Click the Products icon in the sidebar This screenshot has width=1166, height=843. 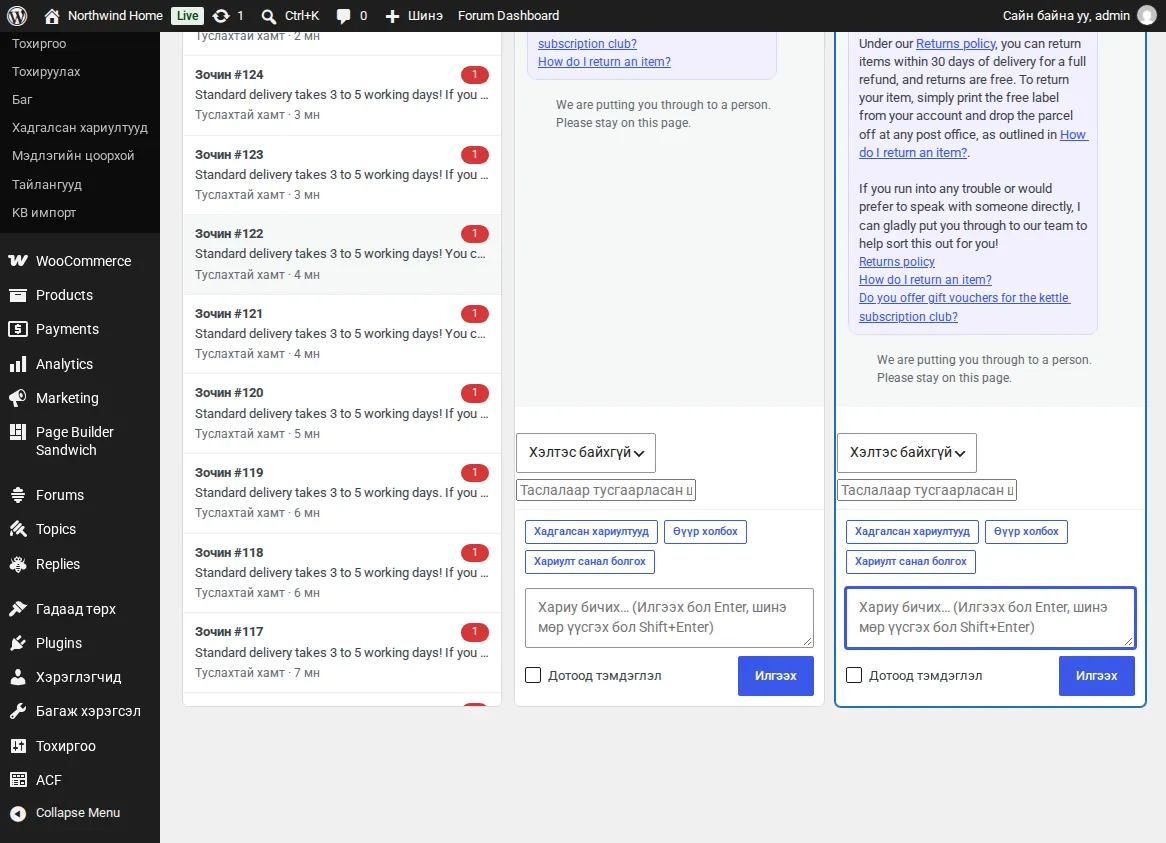coord(18,295)
